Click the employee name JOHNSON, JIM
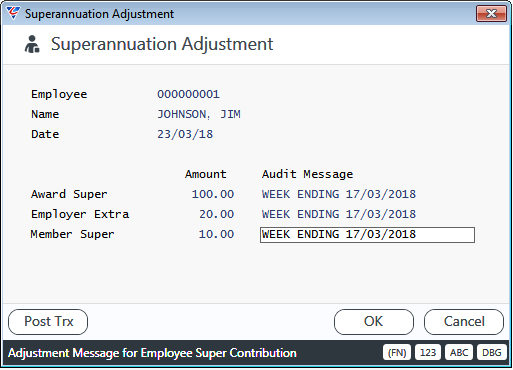 (x=199, y=114)
